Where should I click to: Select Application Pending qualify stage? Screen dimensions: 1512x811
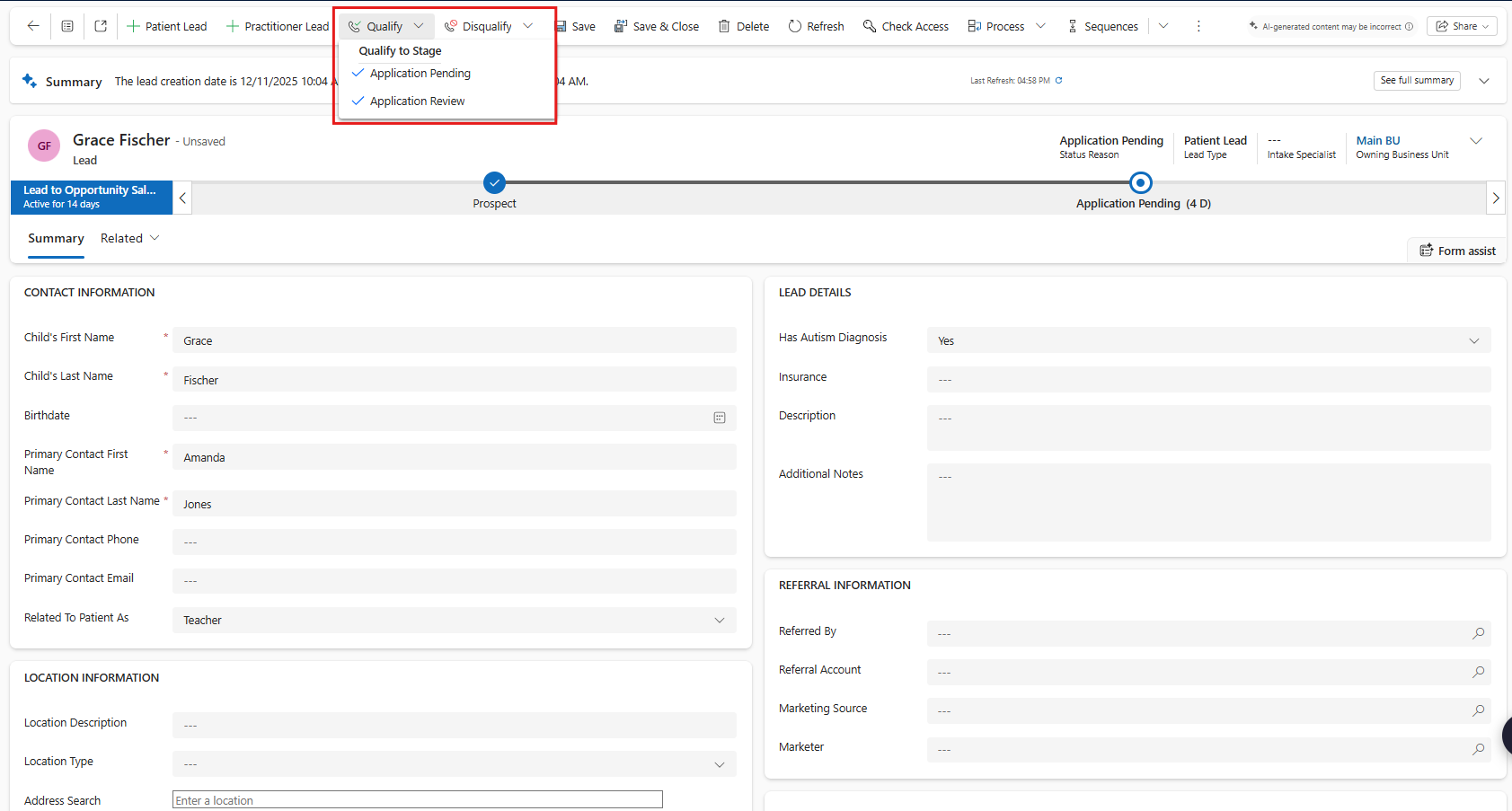point(420,74)
